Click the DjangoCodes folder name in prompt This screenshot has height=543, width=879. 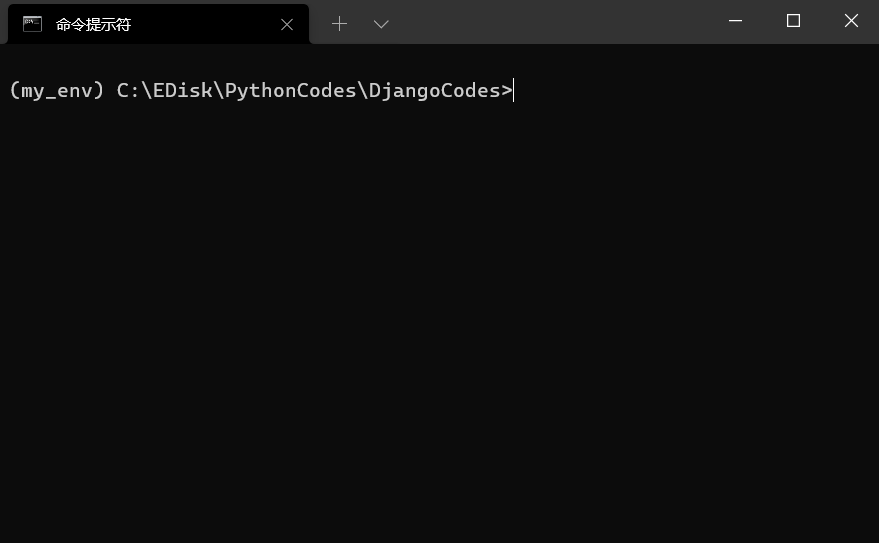[434, 90]
